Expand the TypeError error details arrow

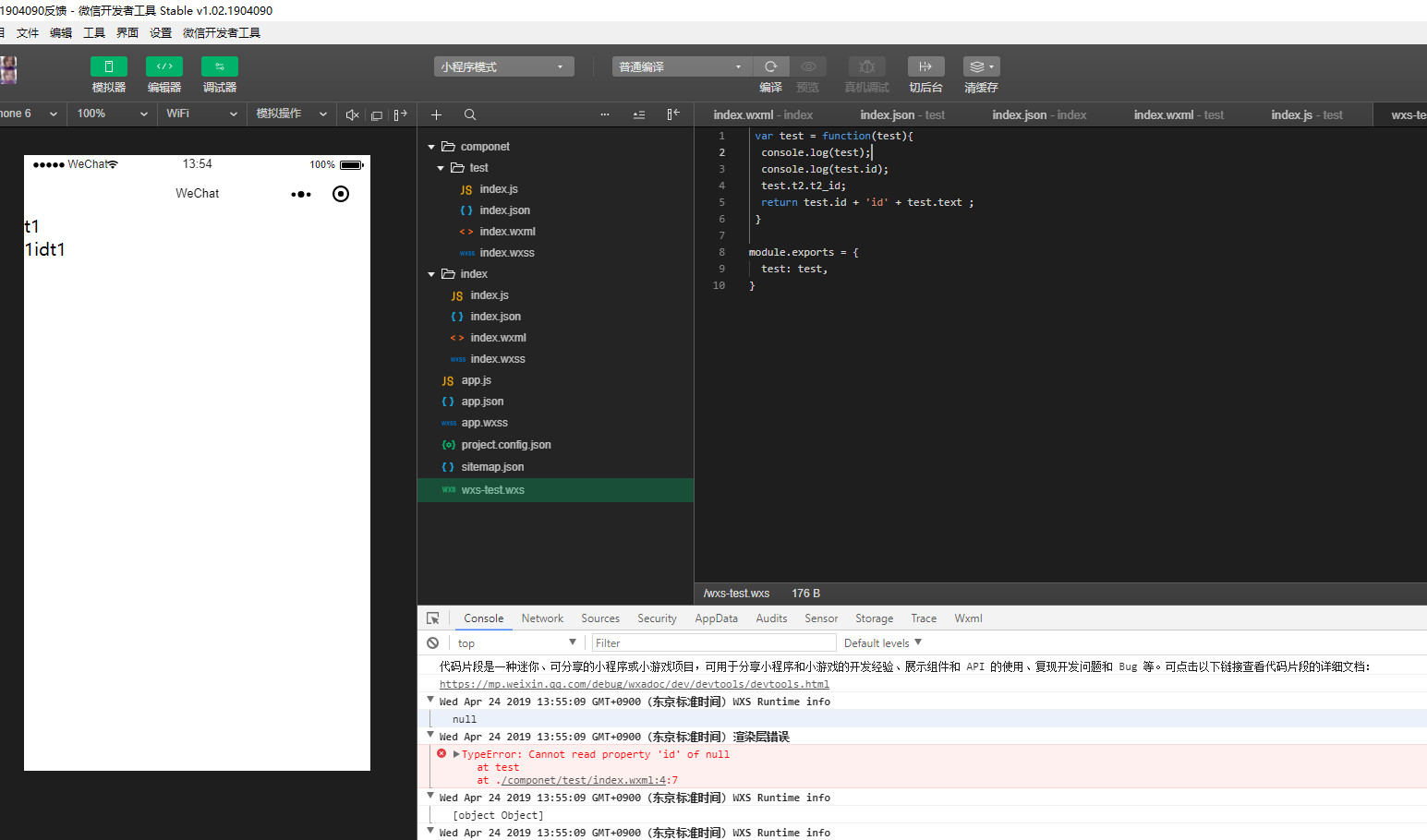click(x=456, y=754)
